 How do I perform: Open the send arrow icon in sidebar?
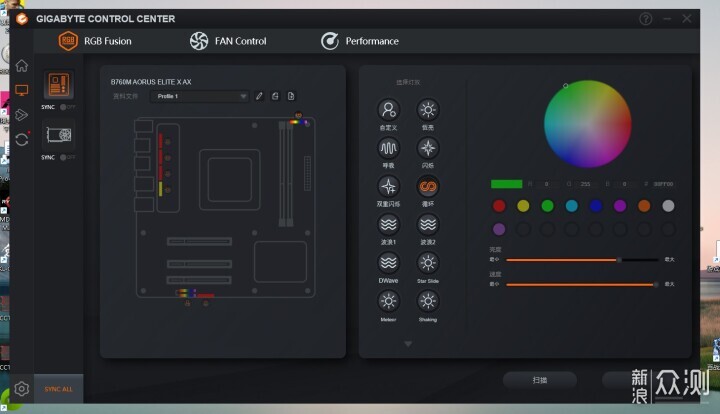[x=22, y=114]
